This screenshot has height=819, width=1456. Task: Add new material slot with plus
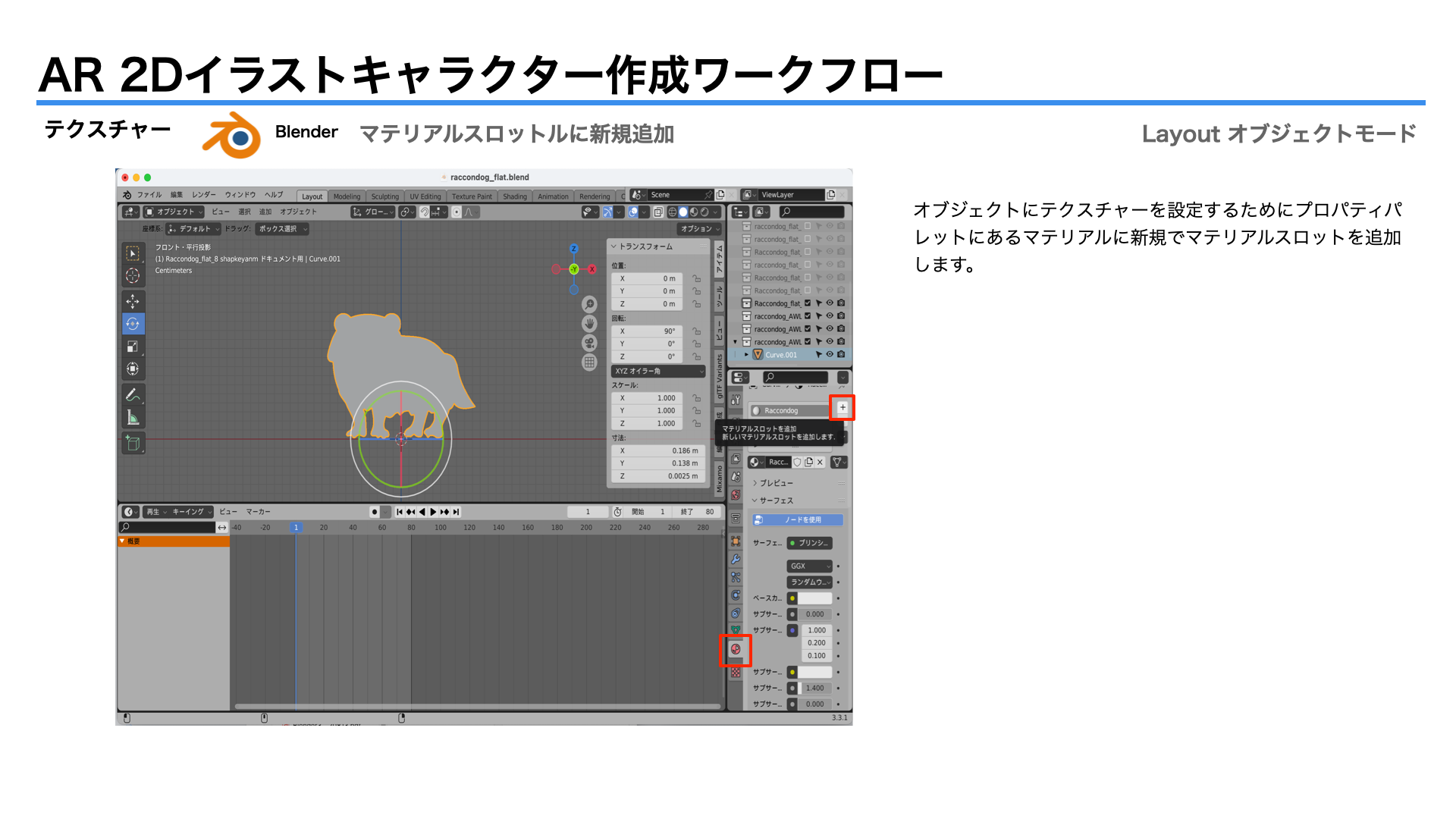[843, 408]
